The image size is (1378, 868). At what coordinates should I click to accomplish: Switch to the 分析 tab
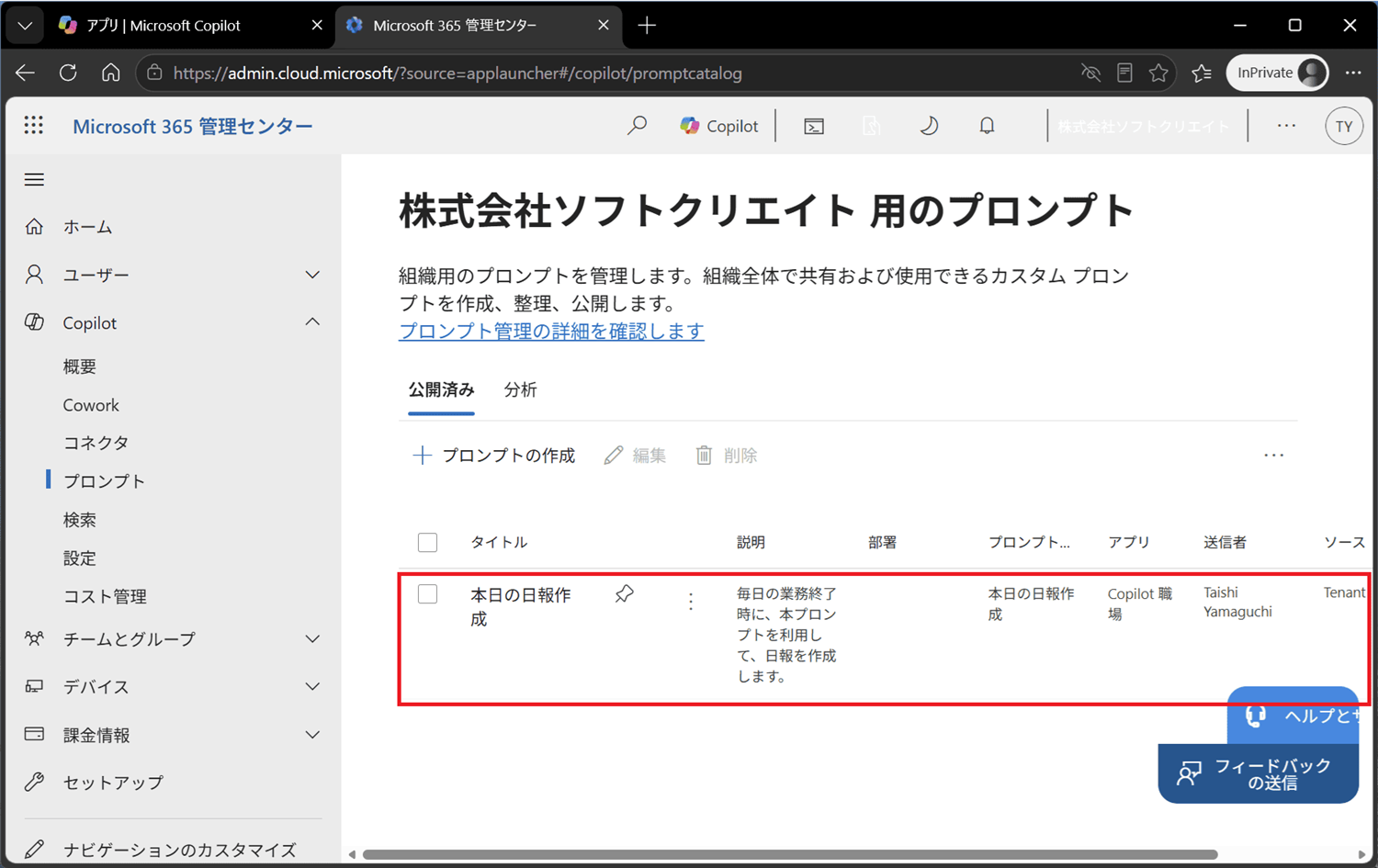point(520,389)
